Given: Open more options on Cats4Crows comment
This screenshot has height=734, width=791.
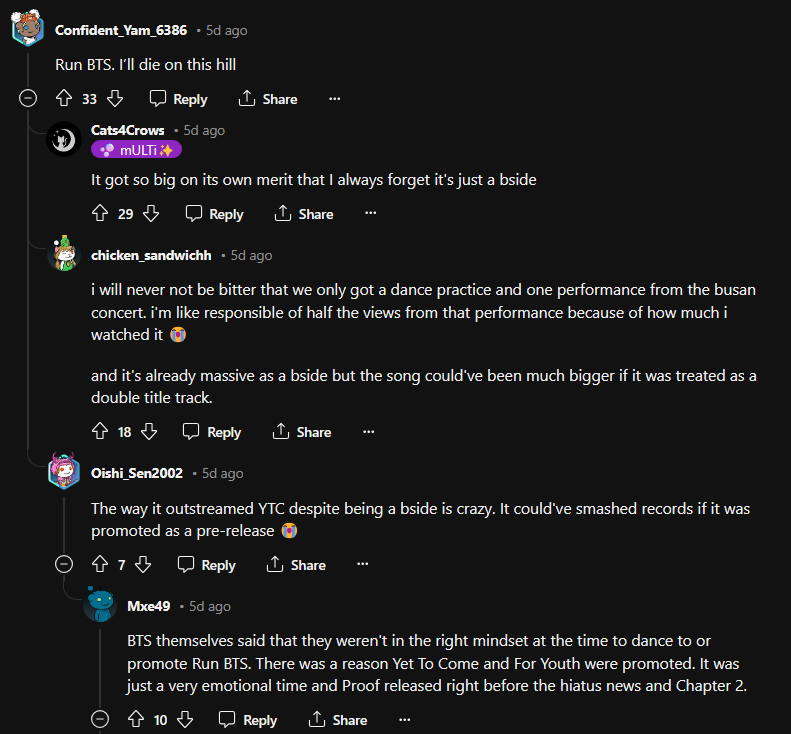Looking at the screenshot, I should 371,214.
